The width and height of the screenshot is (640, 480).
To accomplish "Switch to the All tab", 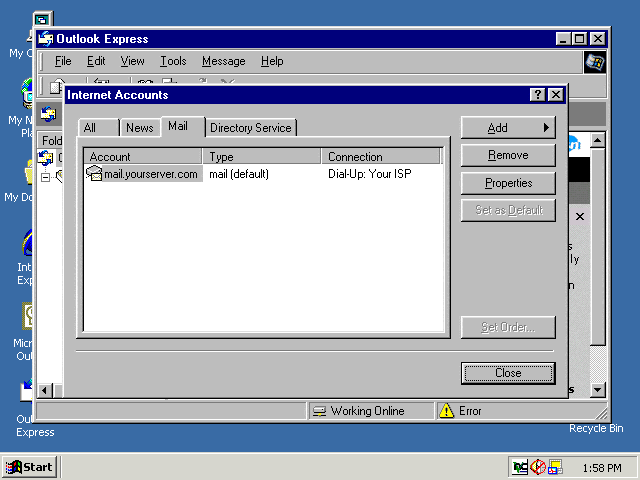I will (98, 128).
